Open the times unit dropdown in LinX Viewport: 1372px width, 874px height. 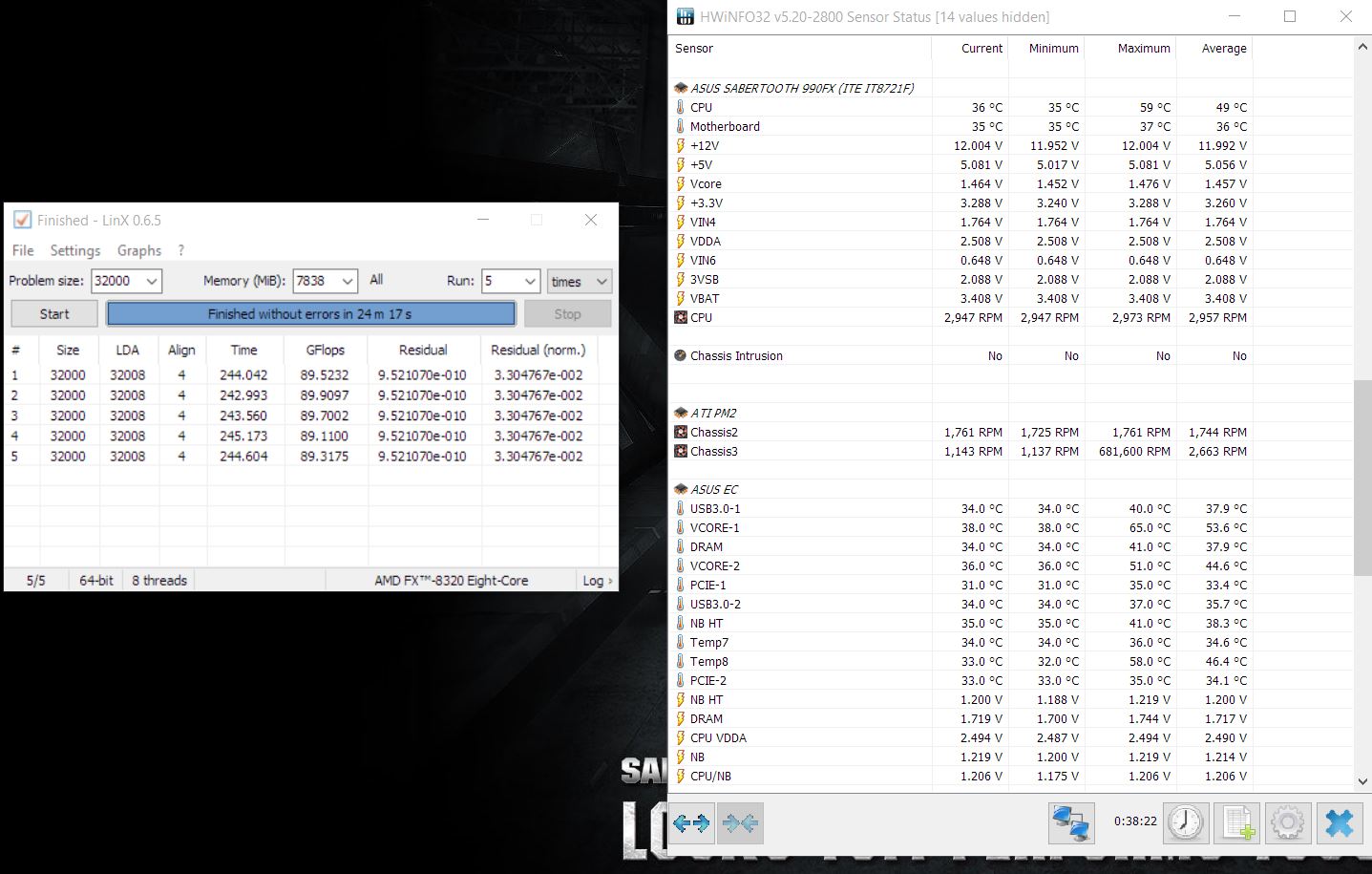point(580,281)
